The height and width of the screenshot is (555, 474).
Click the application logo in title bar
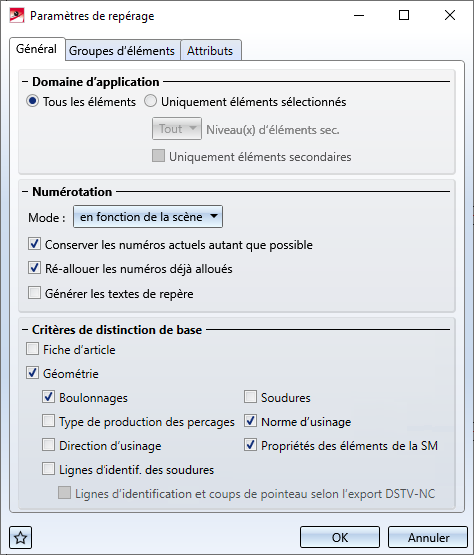point(17,16)
